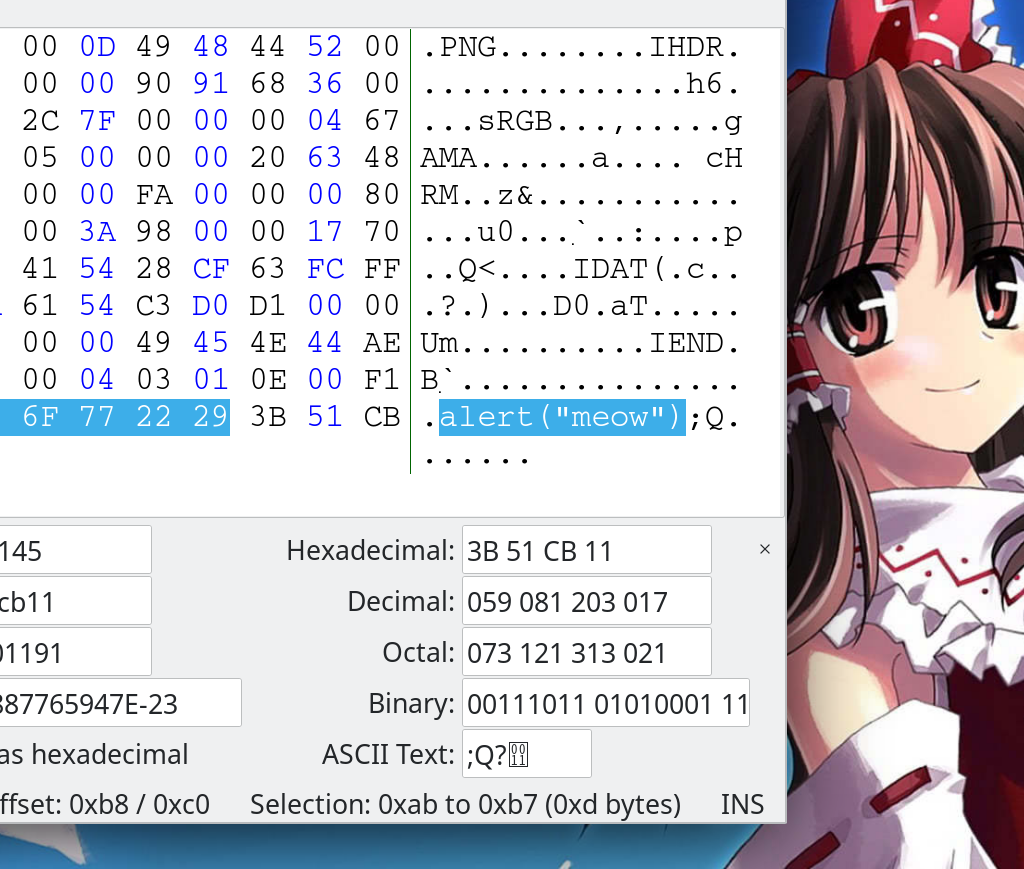
Task: Click the Offset 0xb8 / 0xc0 status text
Action: (x=104, y=804)
